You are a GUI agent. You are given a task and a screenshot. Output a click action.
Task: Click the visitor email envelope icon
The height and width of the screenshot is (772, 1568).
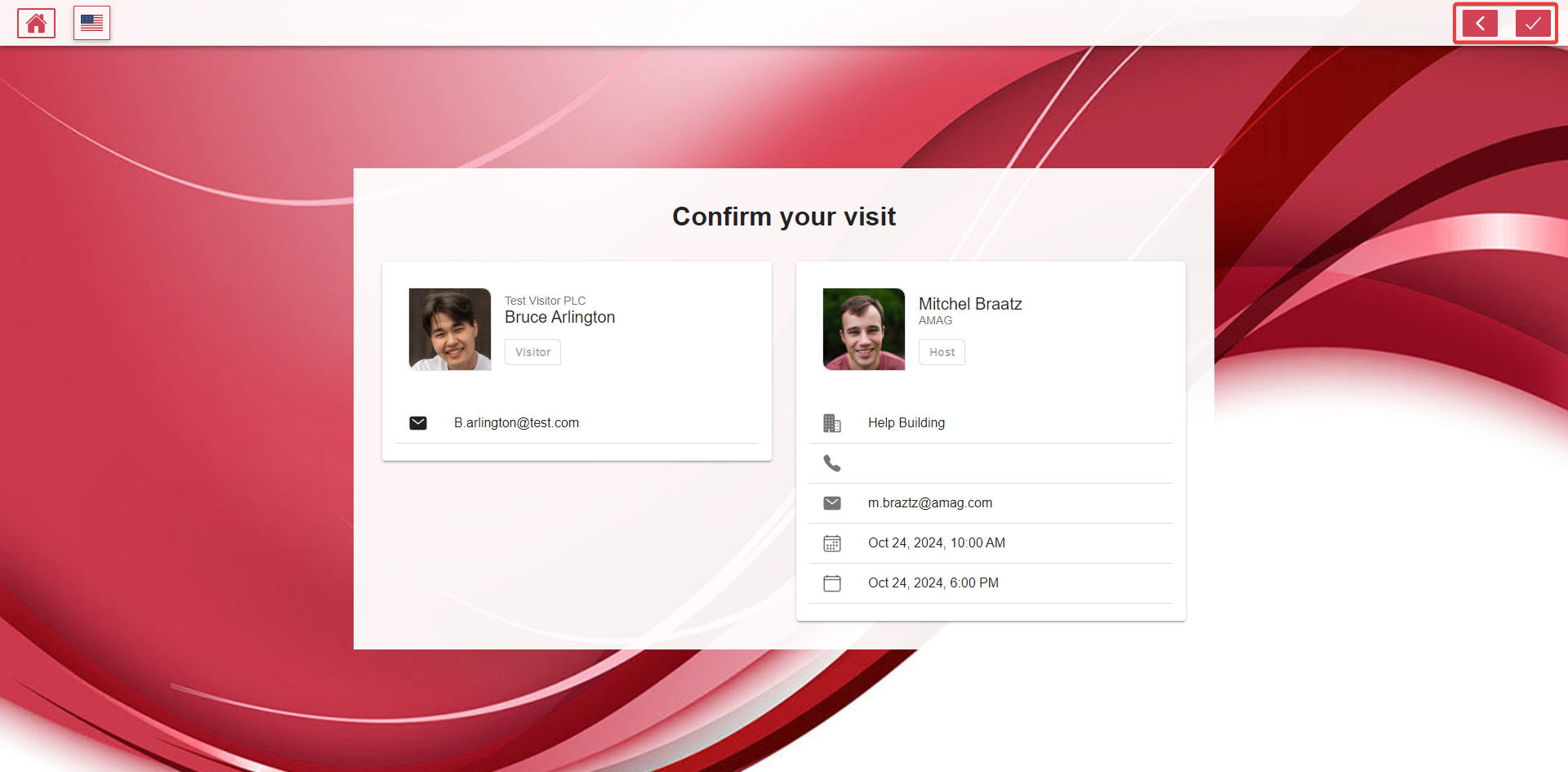coord(418,423)
